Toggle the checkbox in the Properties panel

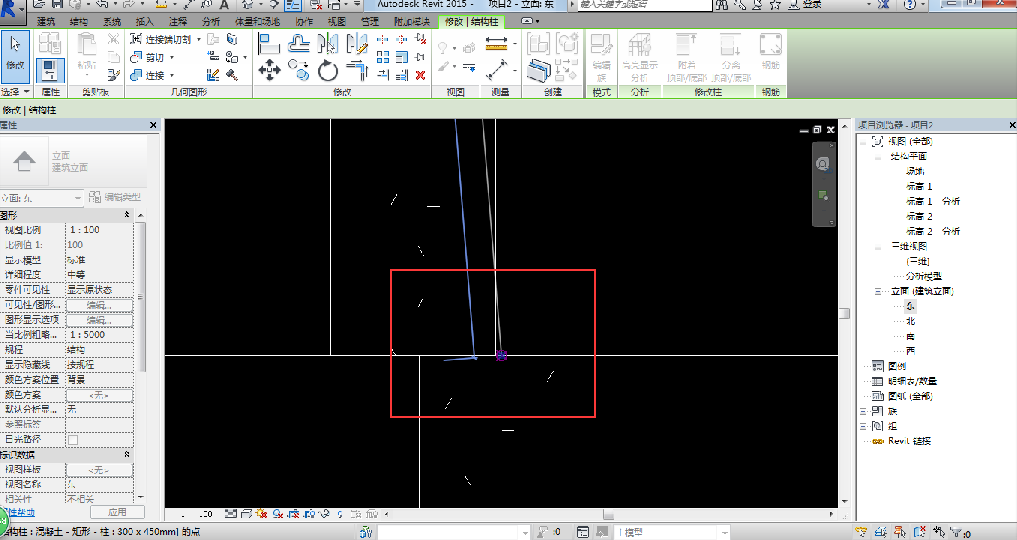click(72, 439)
